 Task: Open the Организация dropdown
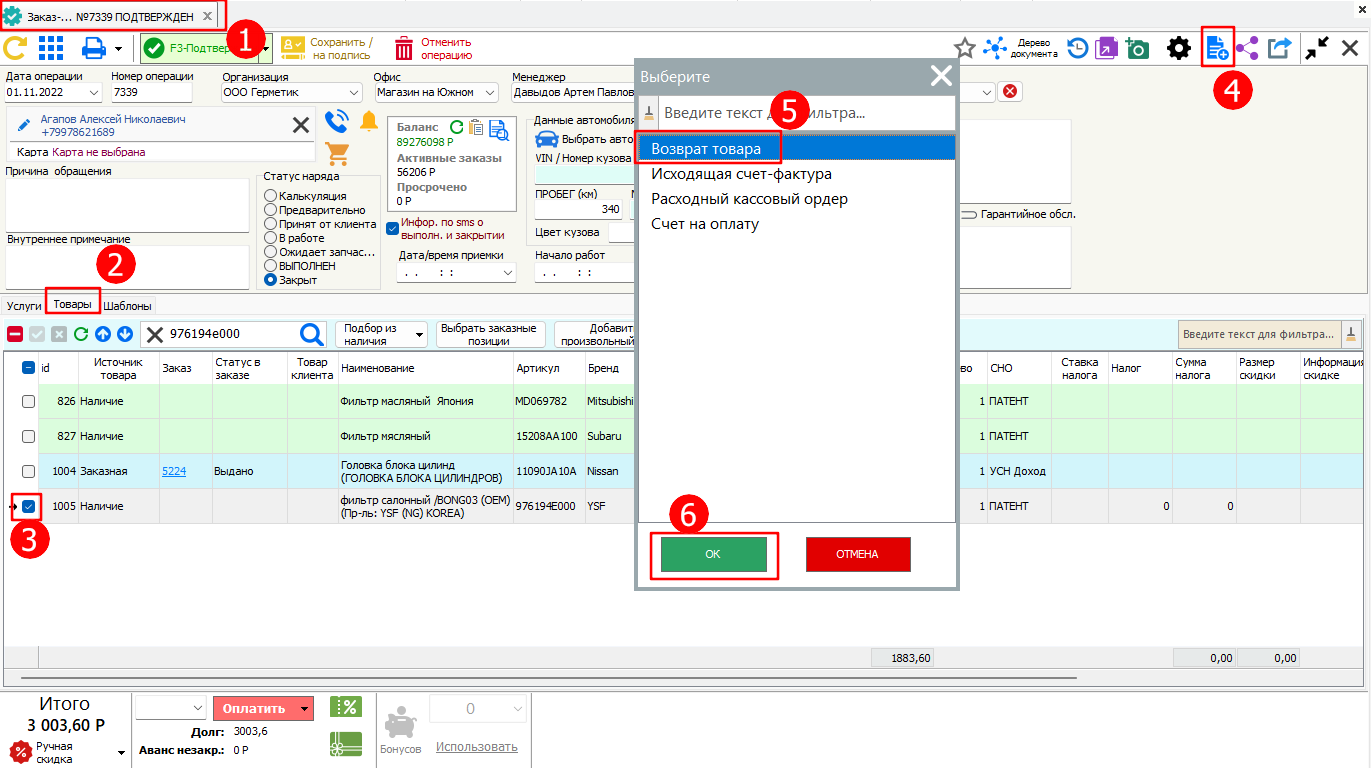coord(355,93)
